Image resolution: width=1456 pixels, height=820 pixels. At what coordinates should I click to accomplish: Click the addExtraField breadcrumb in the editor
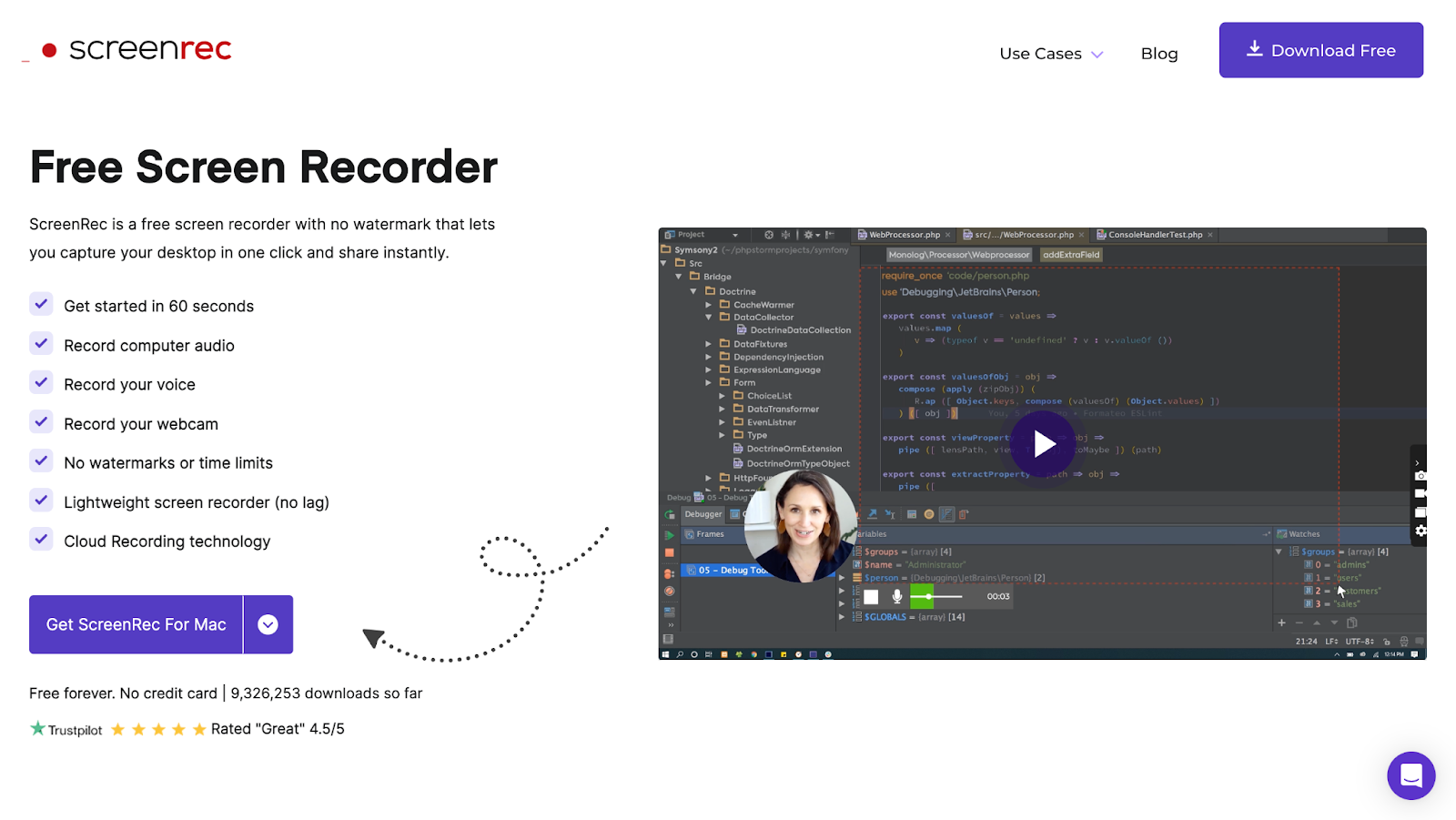coord(1071,255)
